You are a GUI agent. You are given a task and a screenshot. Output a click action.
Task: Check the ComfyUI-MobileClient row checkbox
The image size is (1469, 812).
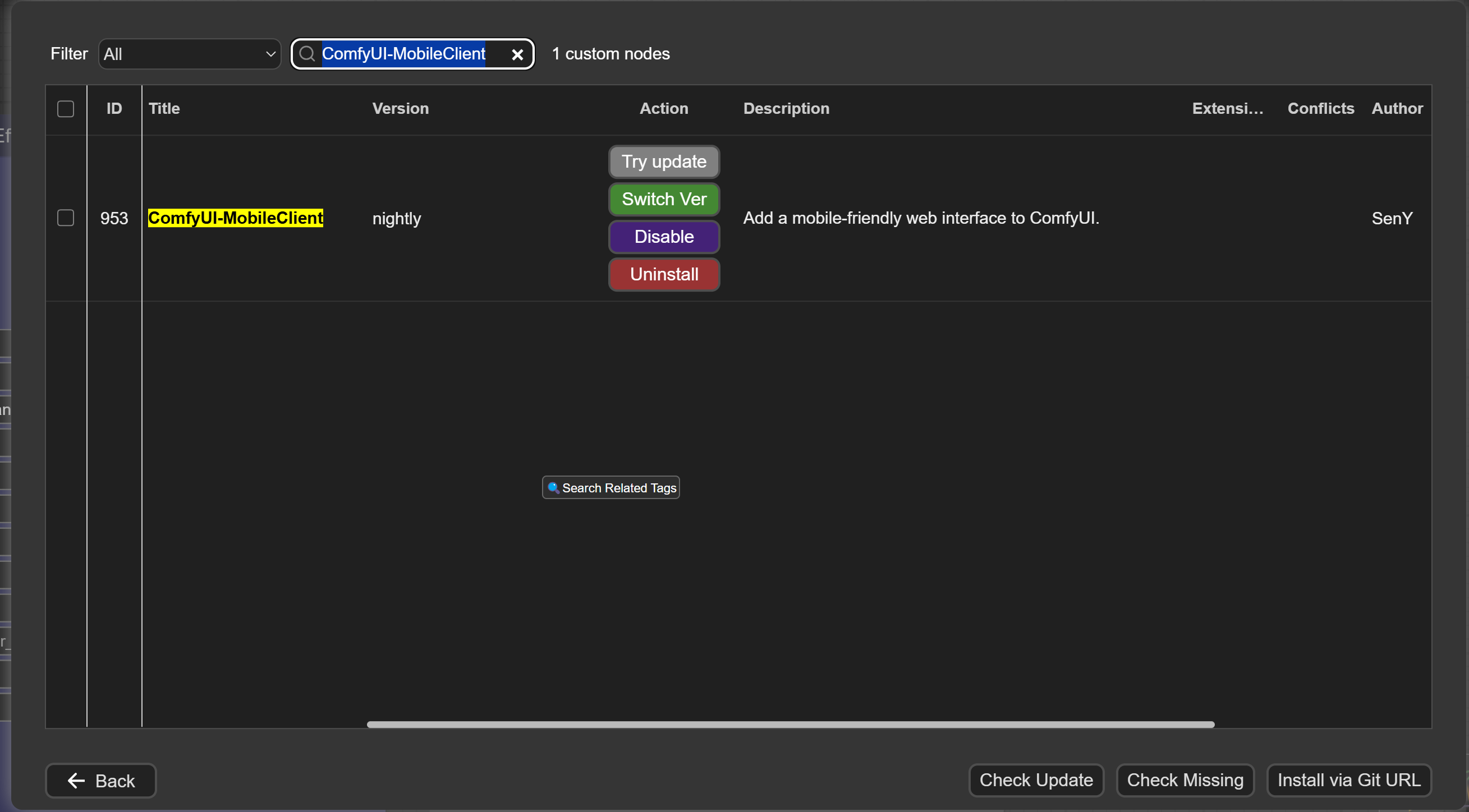(x=66, y=218)
